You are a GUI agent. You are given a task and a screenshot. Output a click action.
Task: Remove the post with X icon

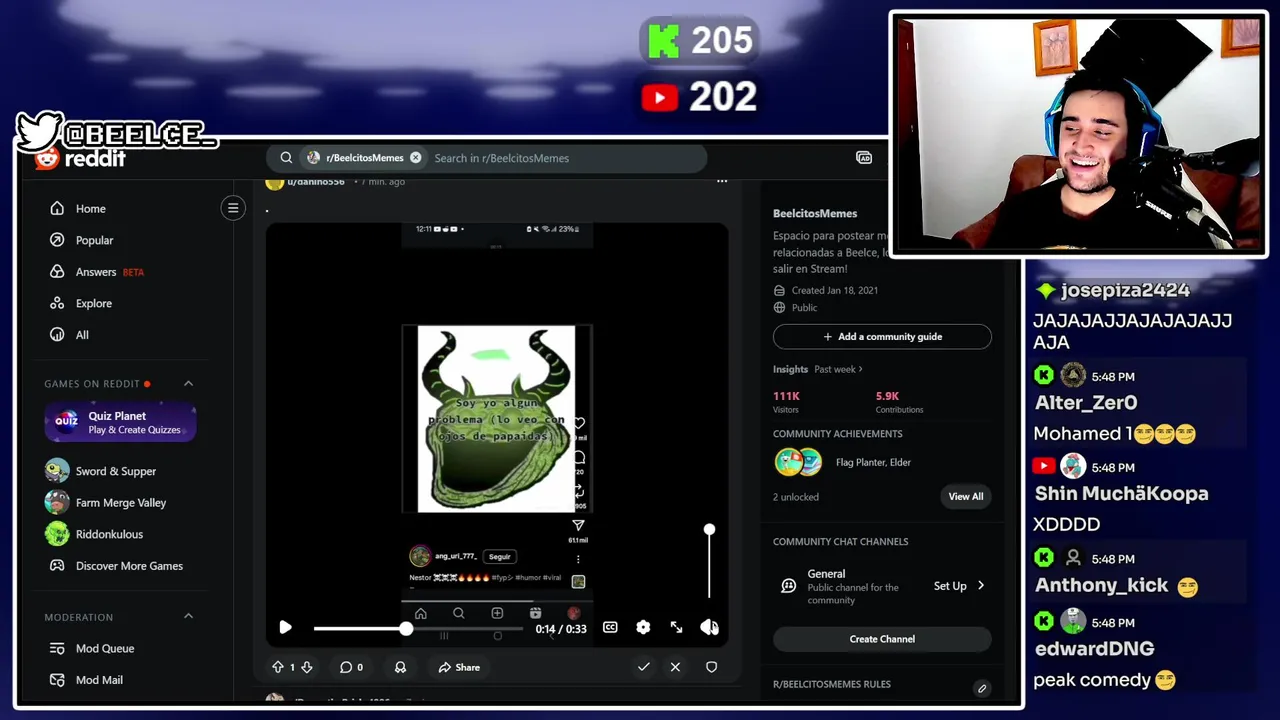coord(675,667)
